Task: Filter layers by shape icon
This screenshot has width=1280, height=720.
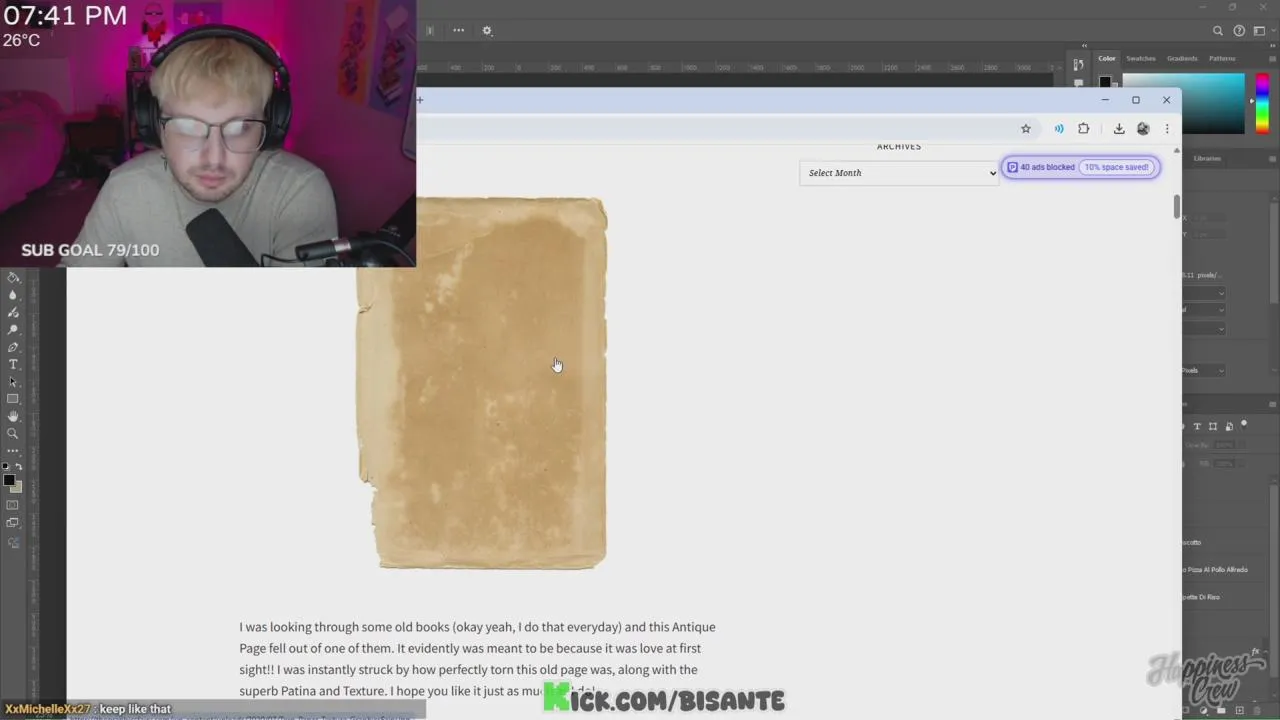Action: [x=1213, y=426]
